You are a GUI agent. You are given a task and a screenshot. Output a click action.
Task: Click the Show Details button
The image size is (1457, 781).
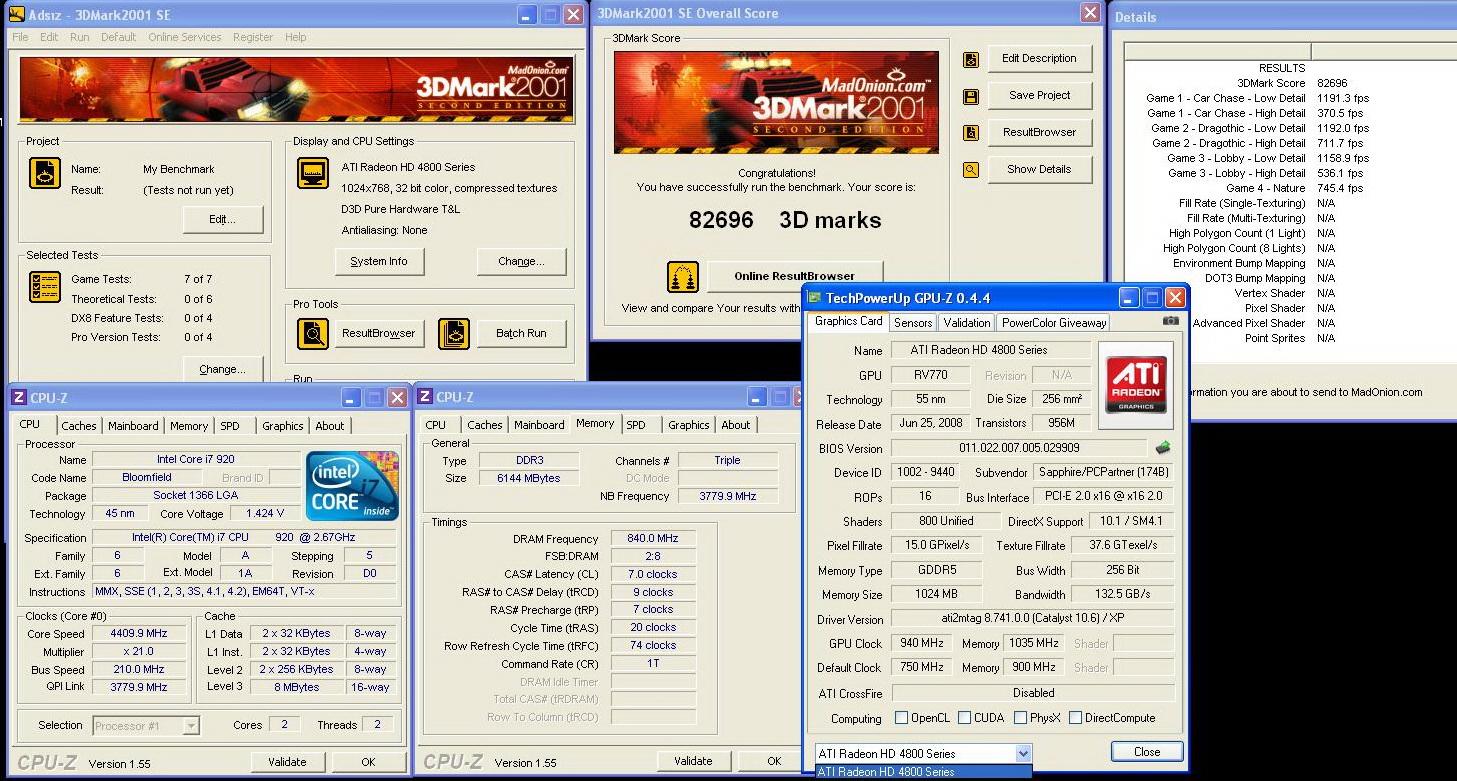pyautogui.click(x=1040, y=170)
